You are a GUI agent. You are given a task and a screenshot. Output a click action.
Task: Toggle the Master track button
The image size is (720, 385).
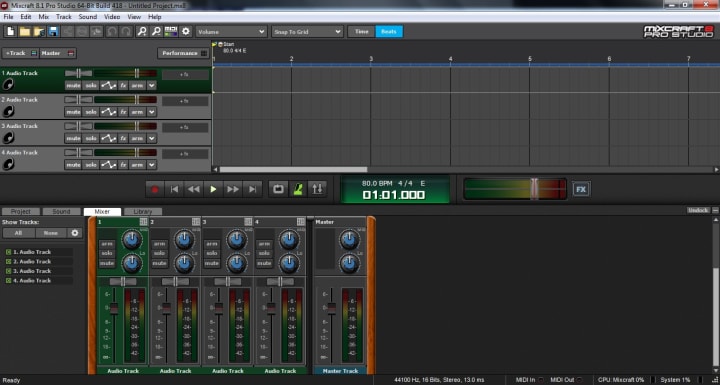(x=58, y=53)
